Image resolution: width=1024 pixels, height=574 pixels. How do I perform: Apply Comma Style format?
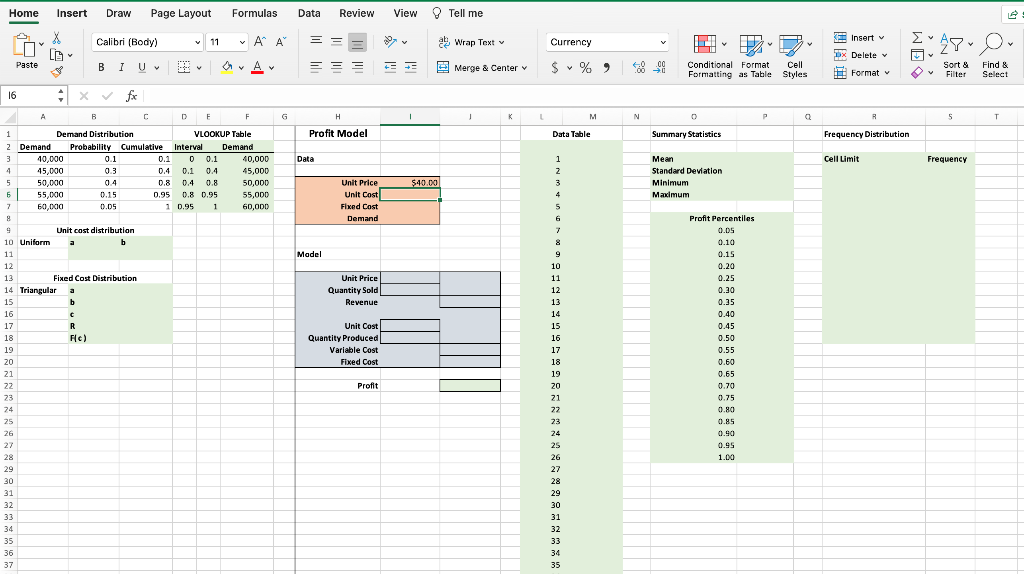607,67
